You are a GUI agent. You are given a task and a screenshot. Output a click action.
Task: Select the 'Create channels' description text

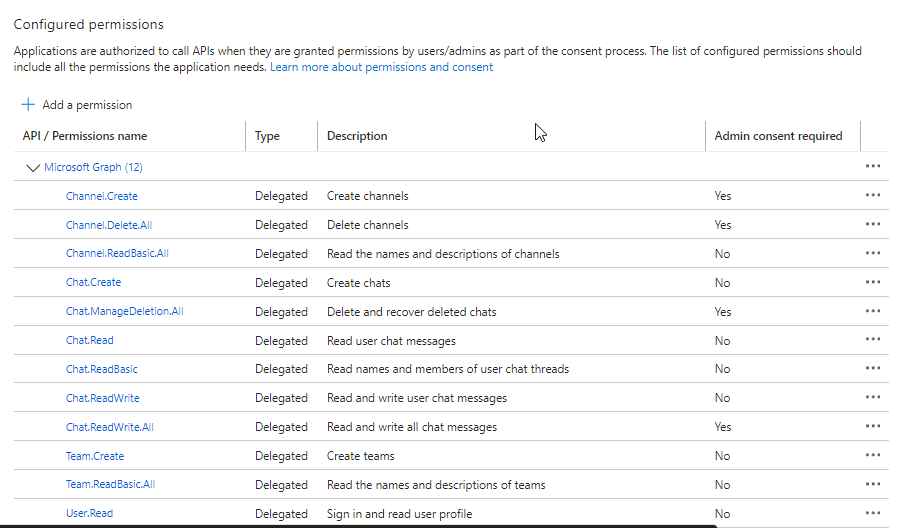click(x=368, y=196)
